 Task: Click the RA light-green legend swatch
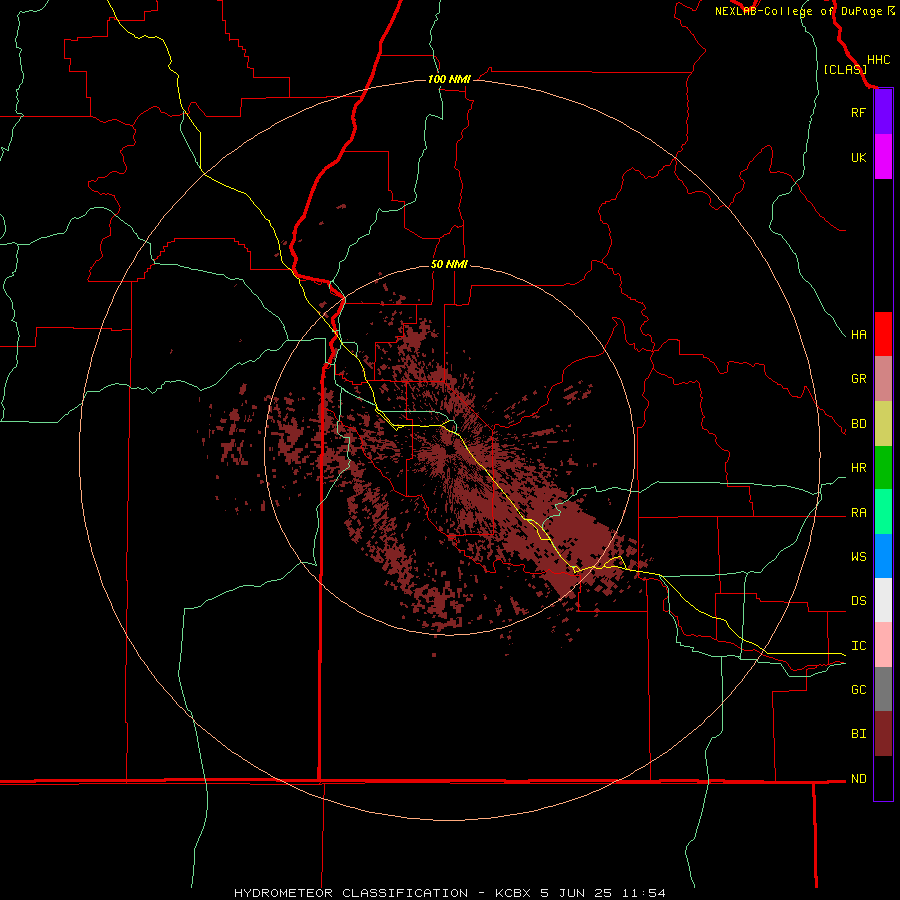point(883,512)
